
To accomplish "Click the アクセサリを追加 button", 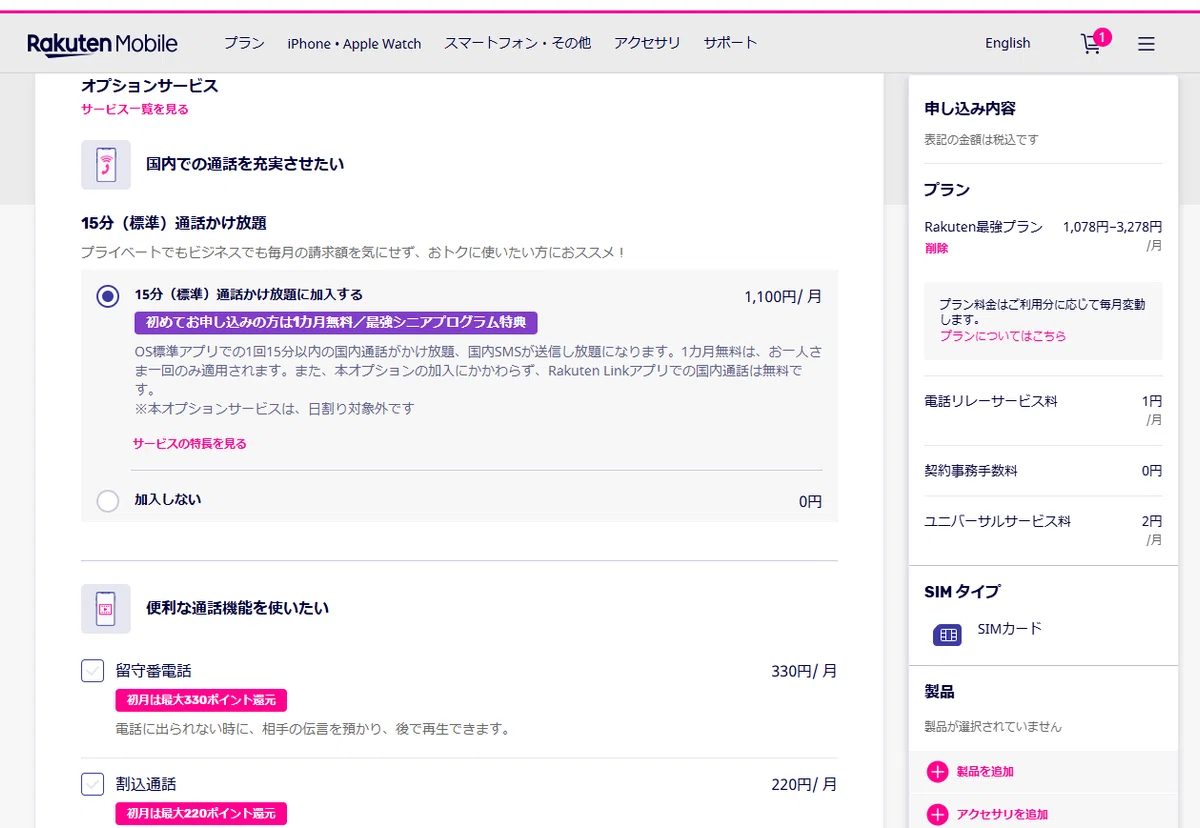I will pos(1002,815).
